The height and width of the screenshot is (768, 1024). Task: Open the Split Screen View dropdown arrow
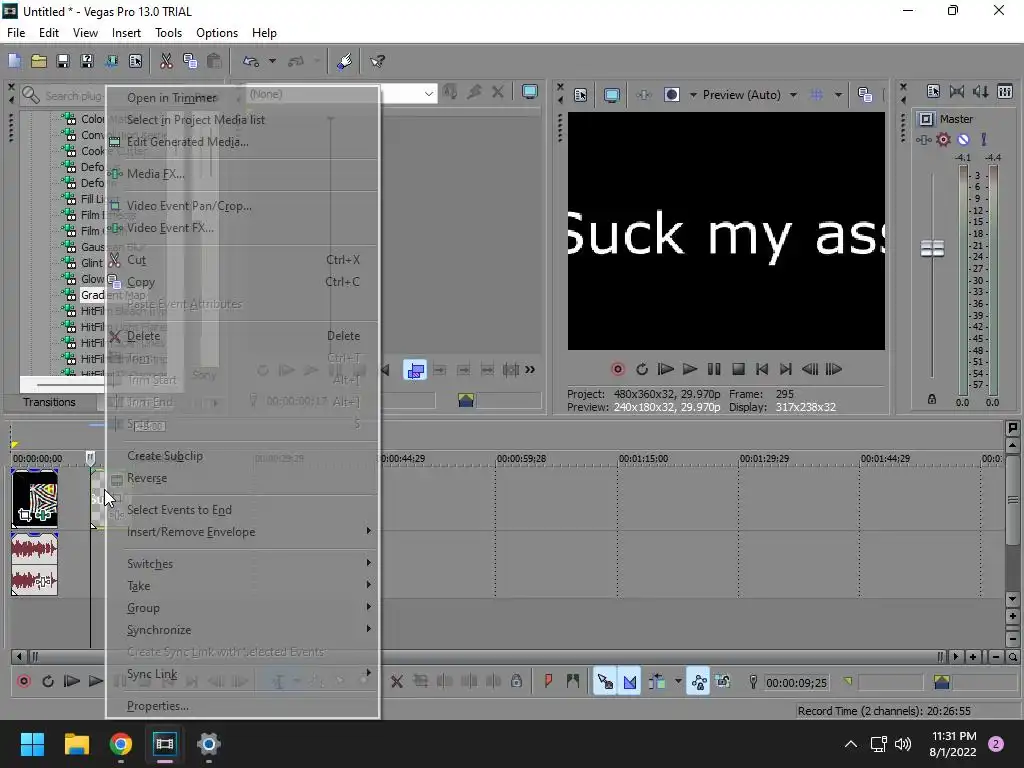coord(693,95)
